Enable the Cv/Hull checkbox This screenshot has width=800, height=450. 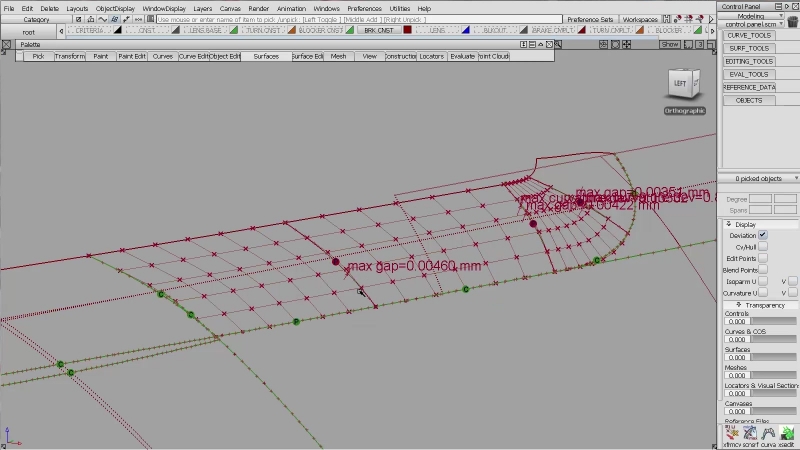pyautogui.click(x=763, y=247)
